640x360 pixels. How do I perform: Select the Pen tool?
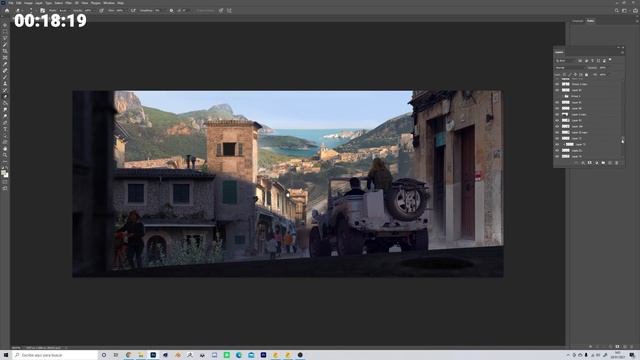point(5,122)
